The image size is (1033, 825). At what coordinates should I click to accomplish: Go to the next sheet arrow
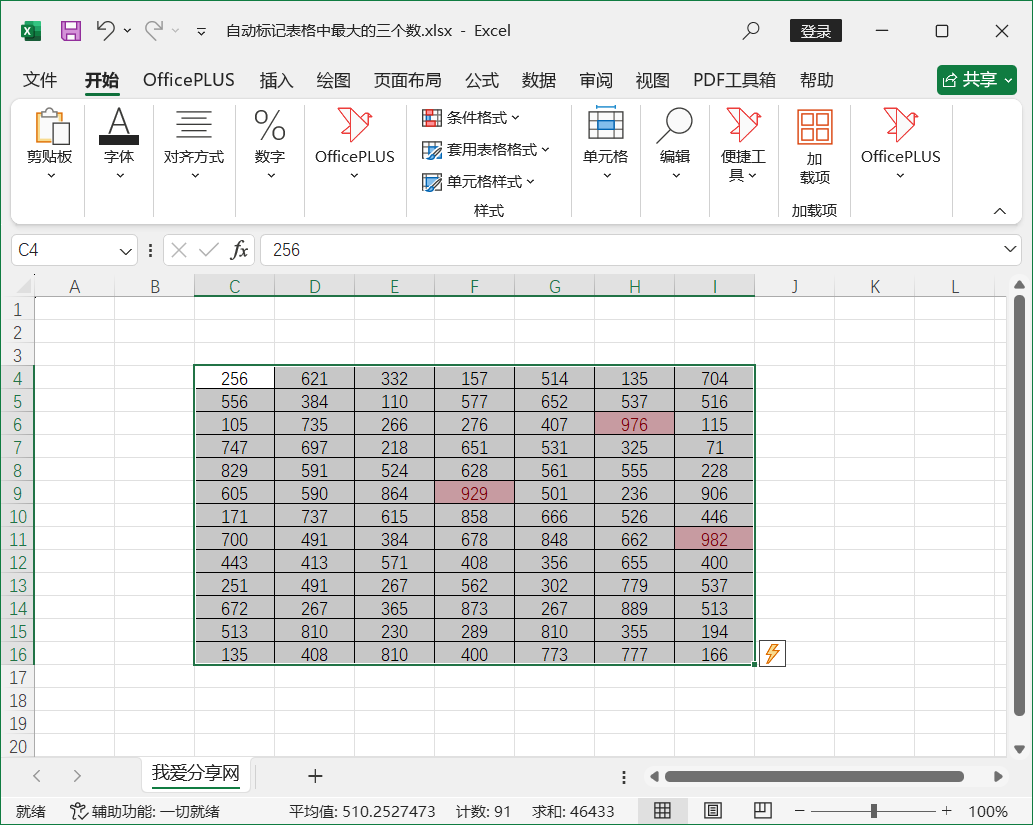point(77,776)
